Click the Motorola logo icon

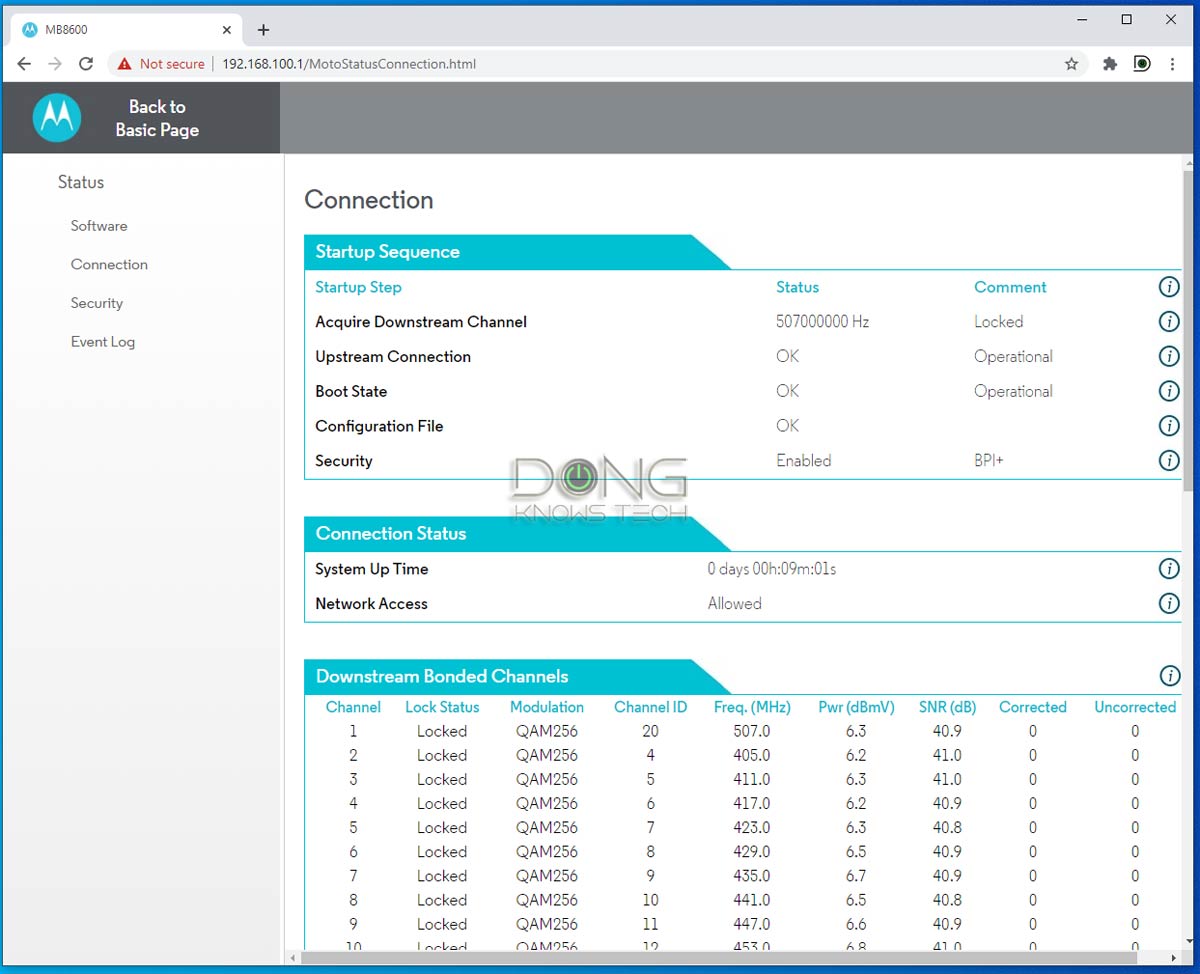(x=57, y=118)
